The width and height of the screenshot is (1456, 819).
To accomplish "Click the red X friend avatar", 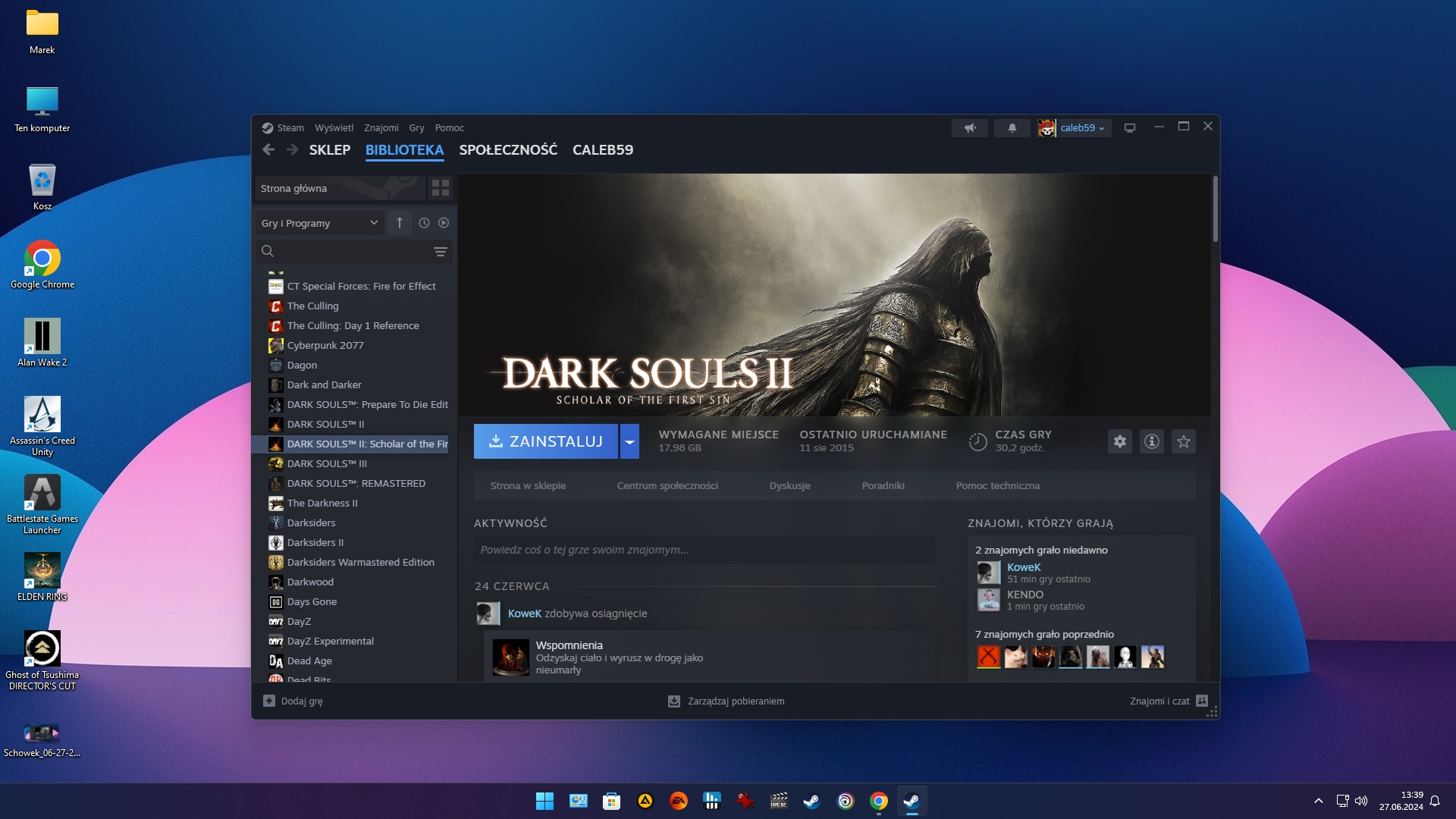I will pos(989,657).
